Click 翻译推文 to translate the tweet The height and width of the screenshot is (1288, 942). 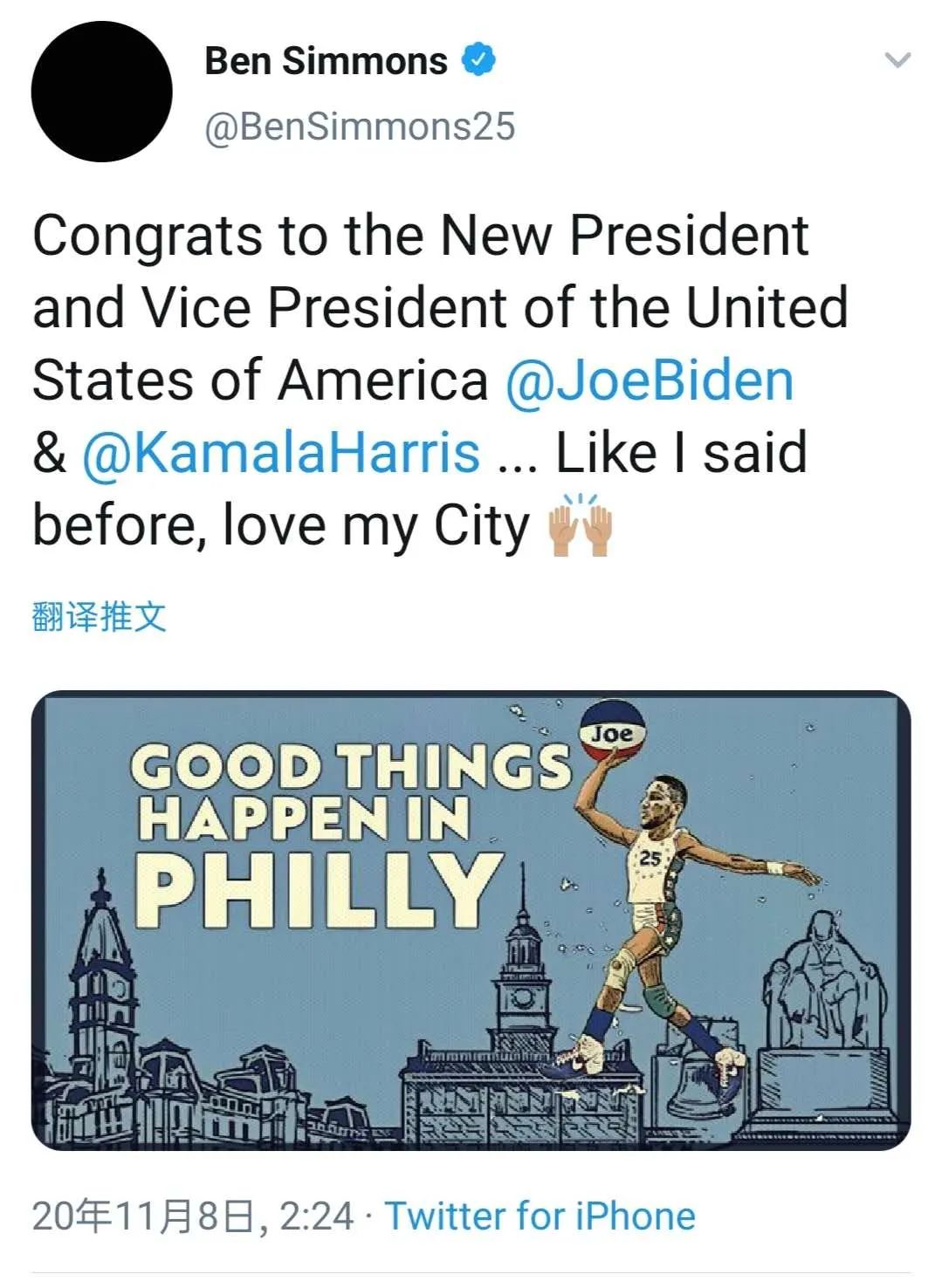pyautogui.click(x=99, y=616)
